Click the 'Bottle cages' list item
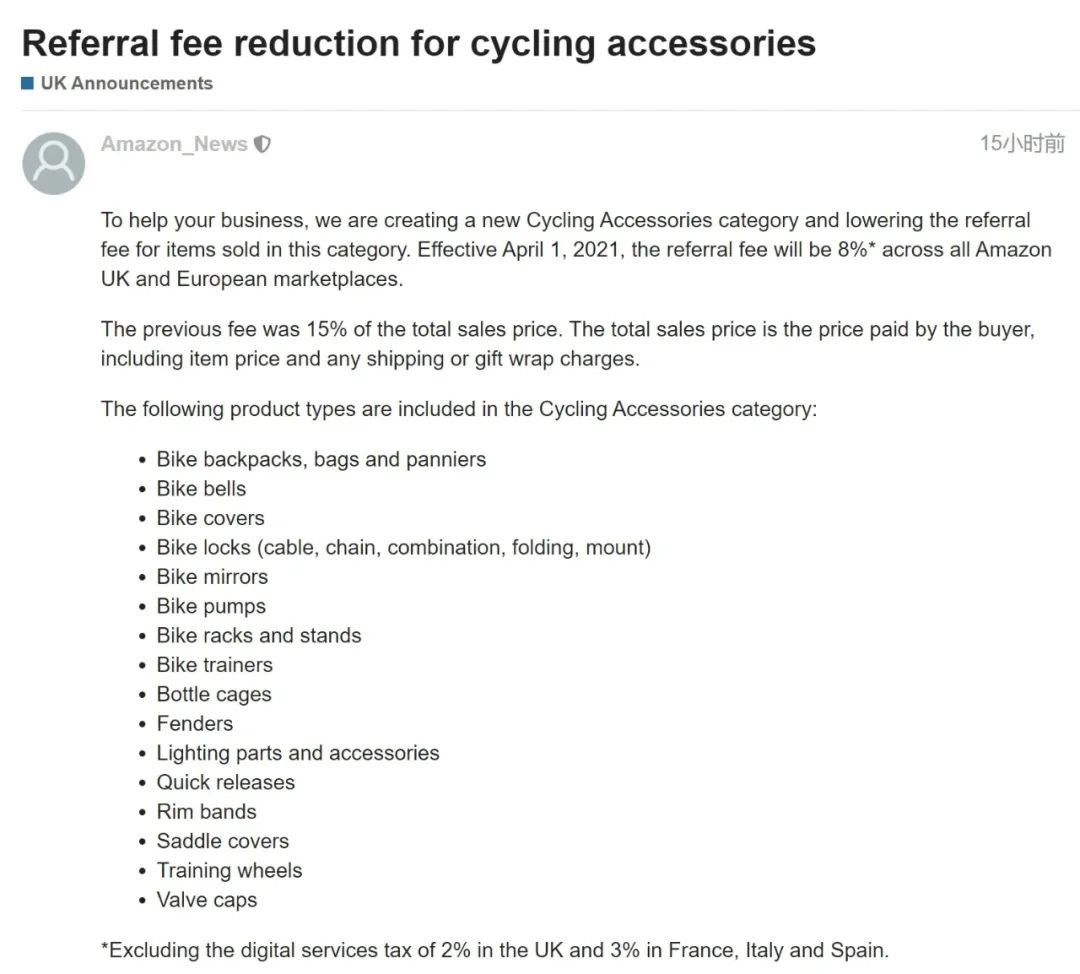Viewport: 1080px width, 974px height. click(x=214, y=694)
